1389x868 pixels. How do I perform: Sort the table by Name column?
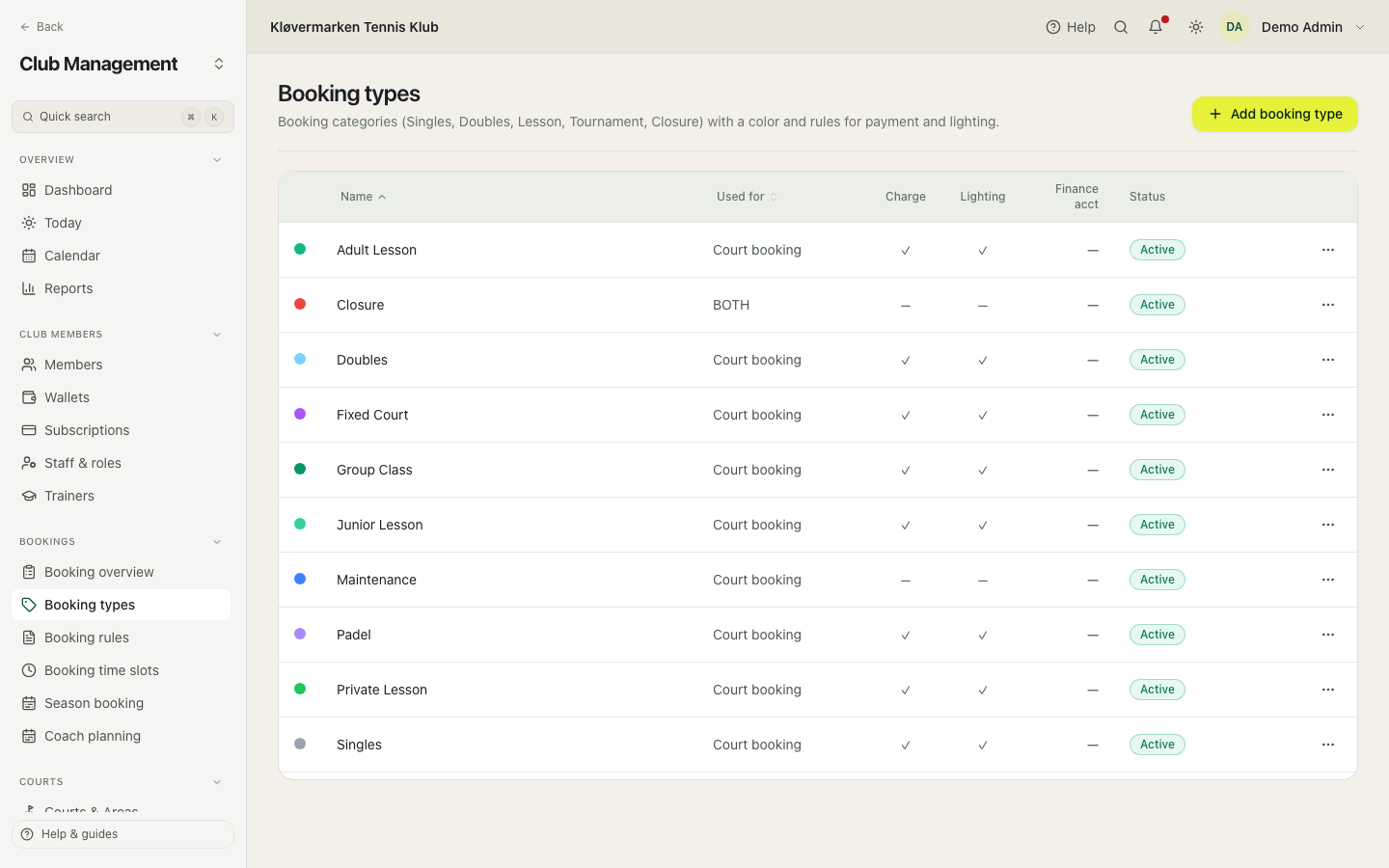[x=363, y=197]
